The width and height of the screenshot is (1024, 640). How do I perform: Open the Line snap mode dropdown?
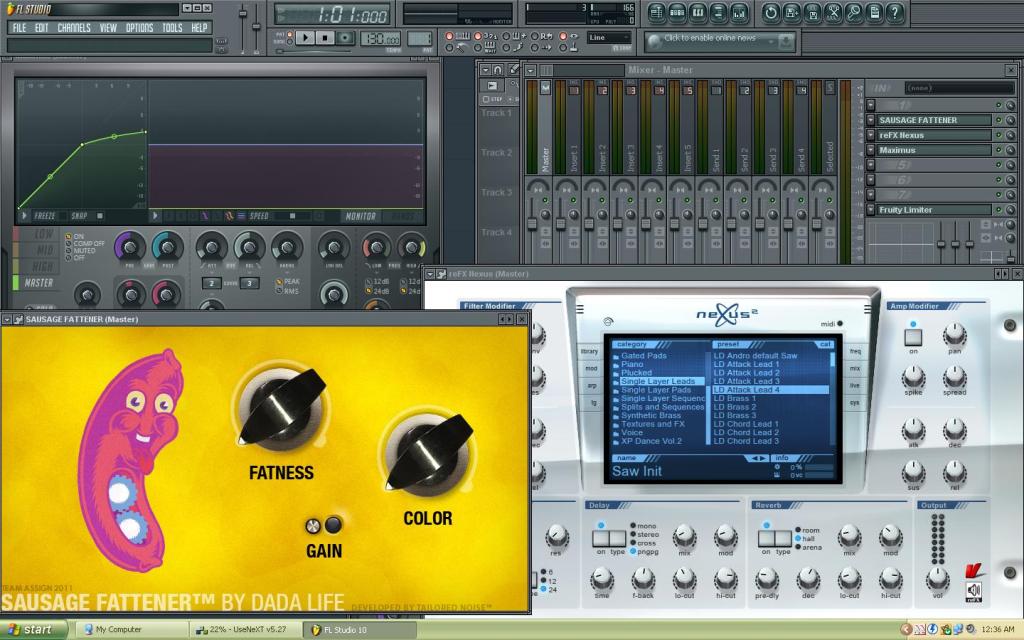(610, 38)
